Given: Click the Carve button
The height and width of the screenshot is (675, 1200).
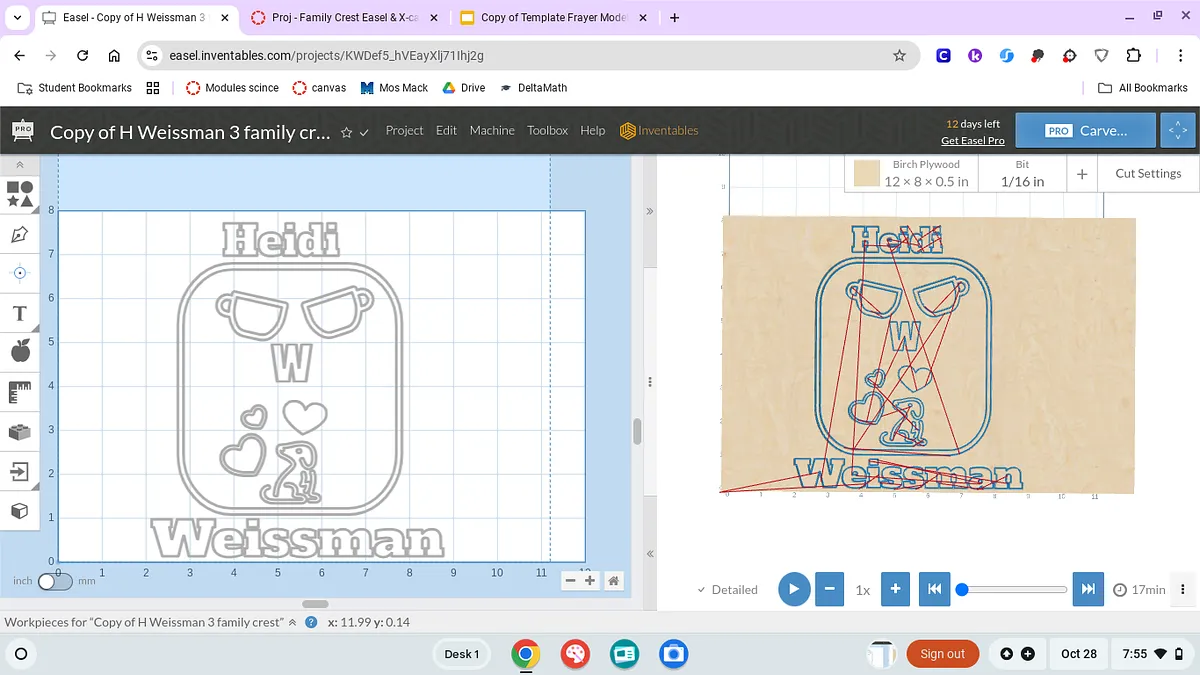Looking at the screenshot, I should click(1086, 131).
